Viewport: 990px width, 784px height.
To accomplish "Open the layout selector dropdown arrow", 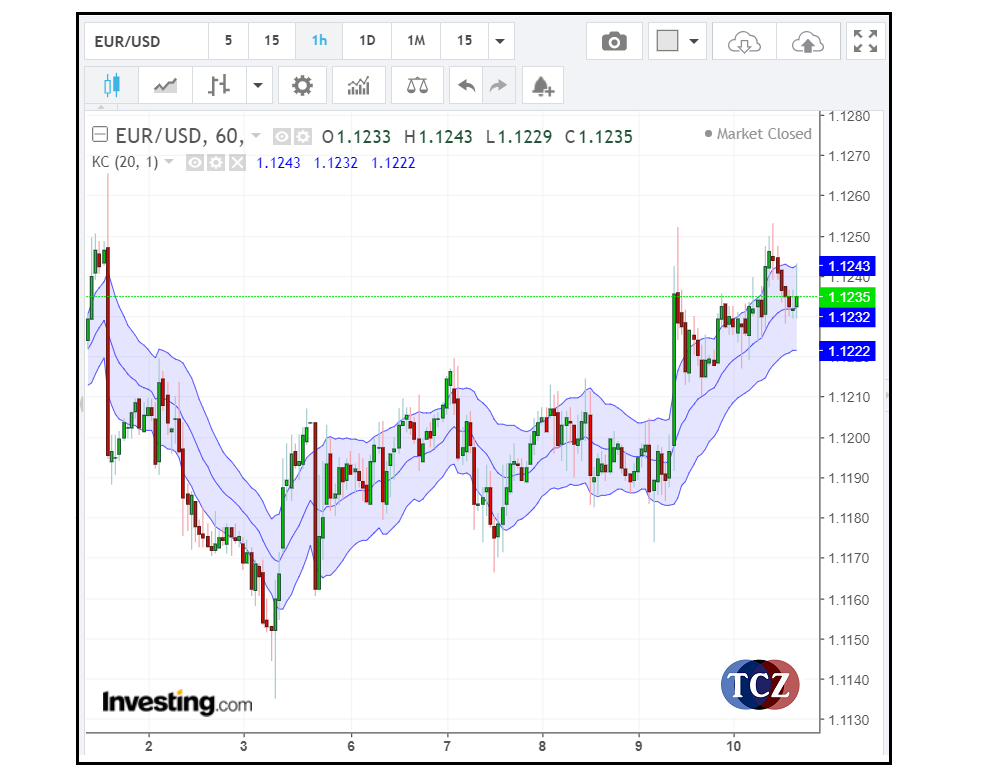I will pyautogui.click(x=693, y=41).
